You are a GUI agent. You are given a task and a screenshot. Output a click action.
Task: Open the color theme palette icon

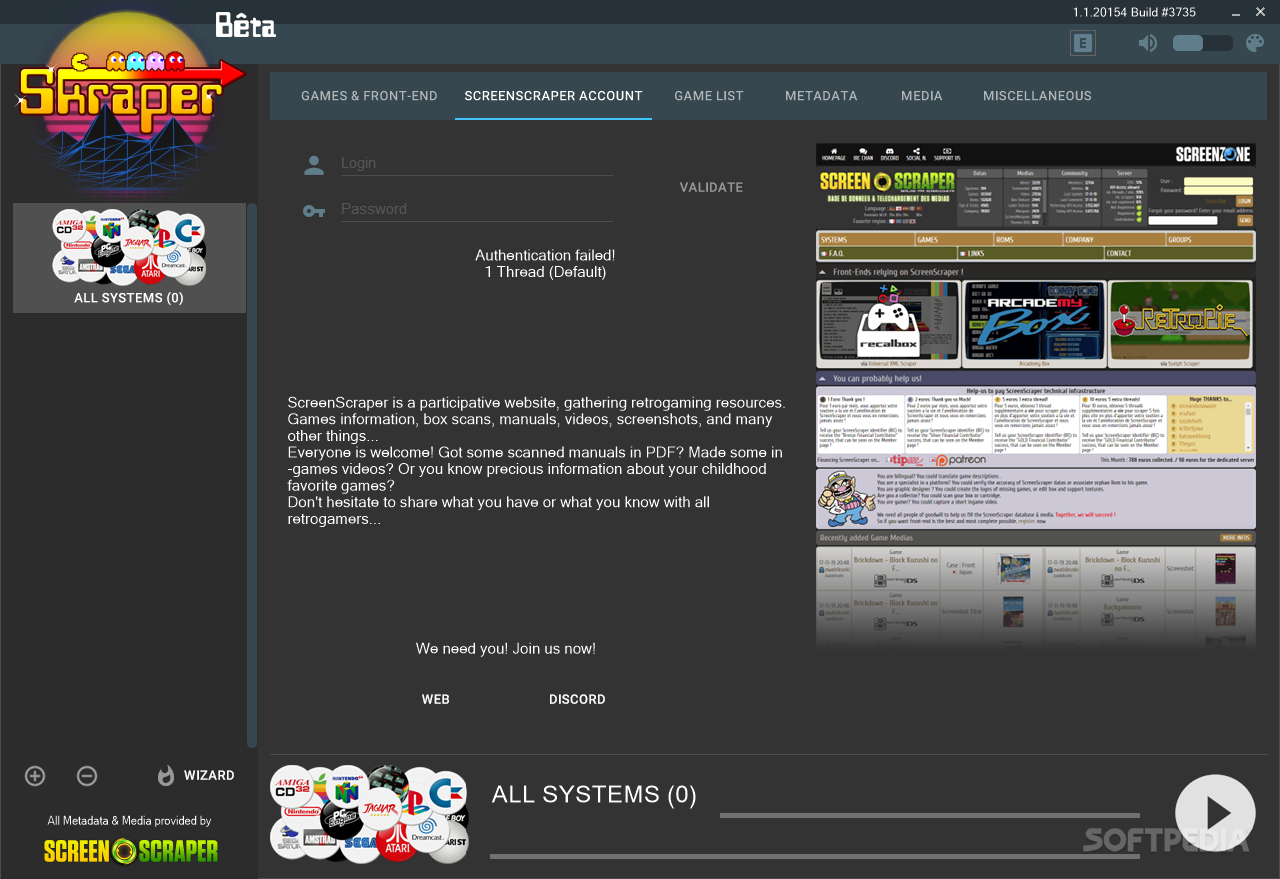tap(1255, 43)
